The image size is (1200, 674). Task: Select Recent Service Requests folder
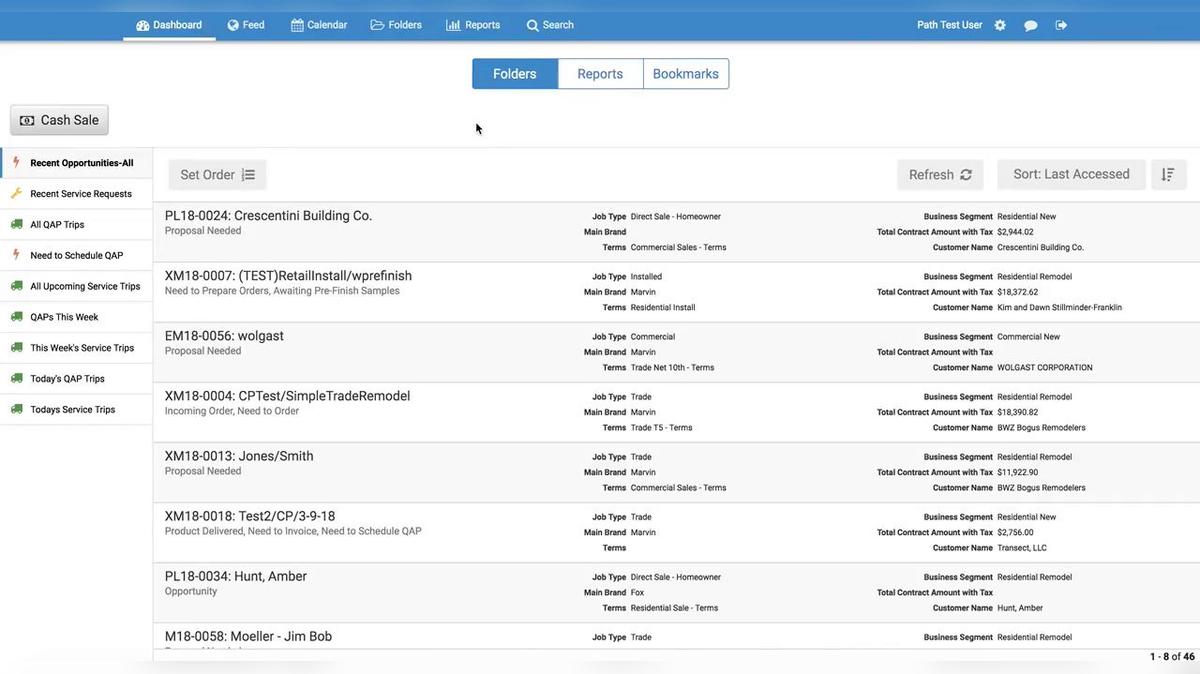(76, 194)
